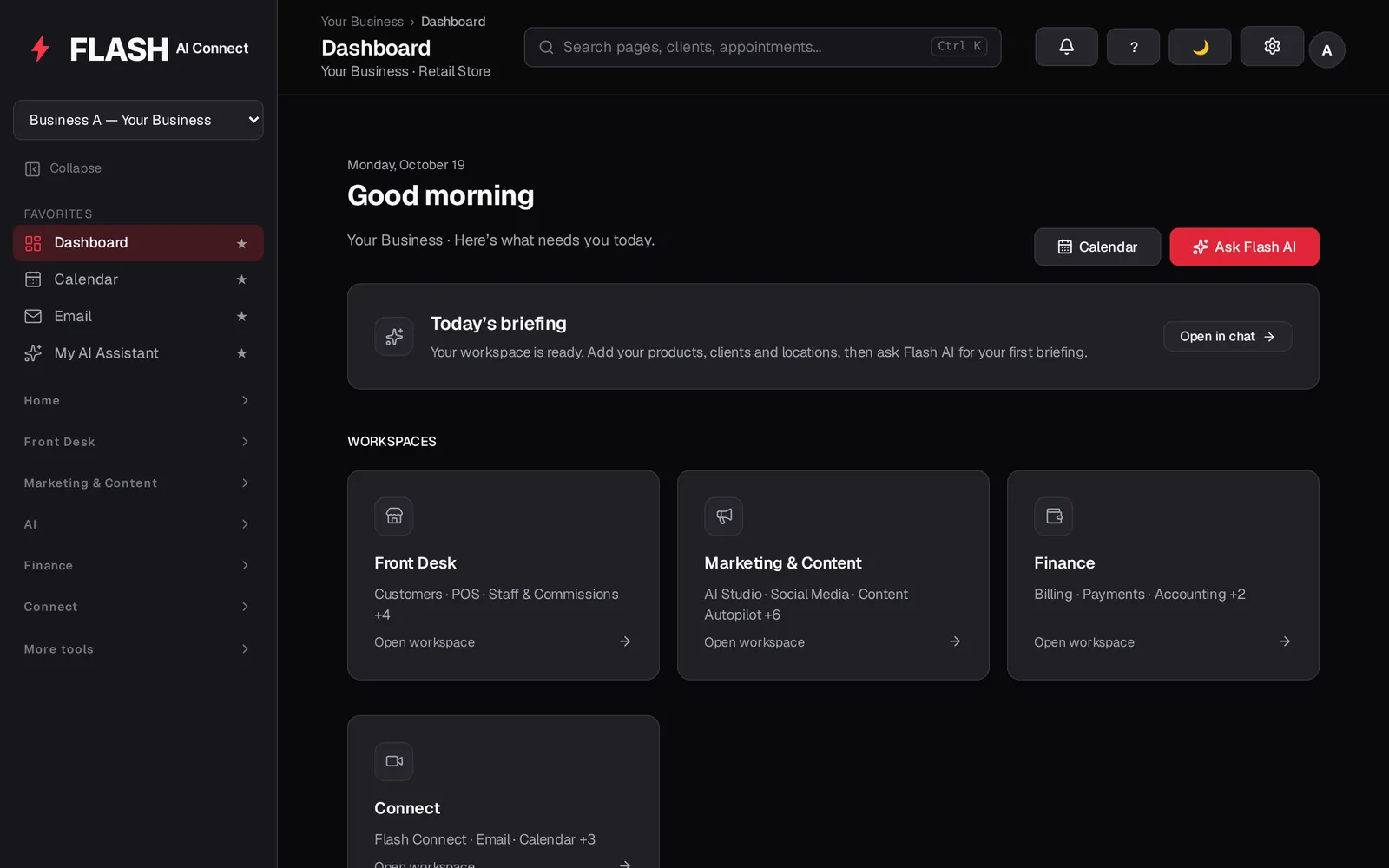Expand the Marketing & Content sidebar section
Viewport: 1389px width, 868px height.
[138, 483]
